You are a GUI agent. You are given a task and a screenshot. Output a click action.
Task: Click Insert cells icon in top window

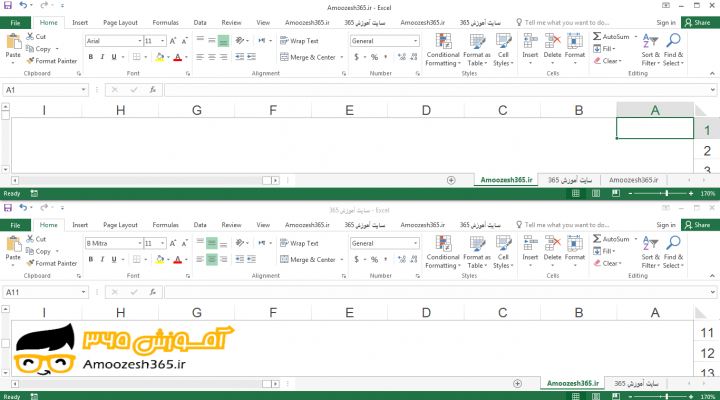pos(530,41)
